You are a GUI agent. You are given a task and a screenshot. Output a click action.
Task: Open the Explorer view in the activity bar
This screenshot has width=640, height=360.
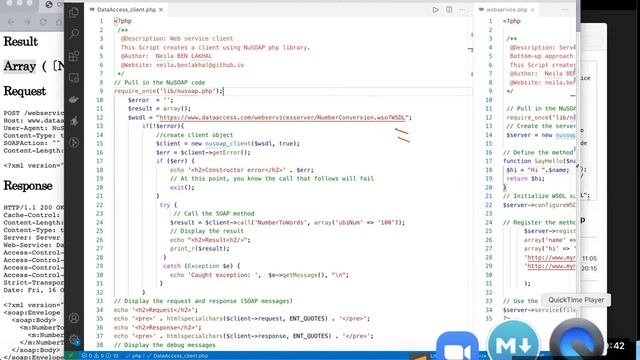pyautogui.click(x=74, y=12)
